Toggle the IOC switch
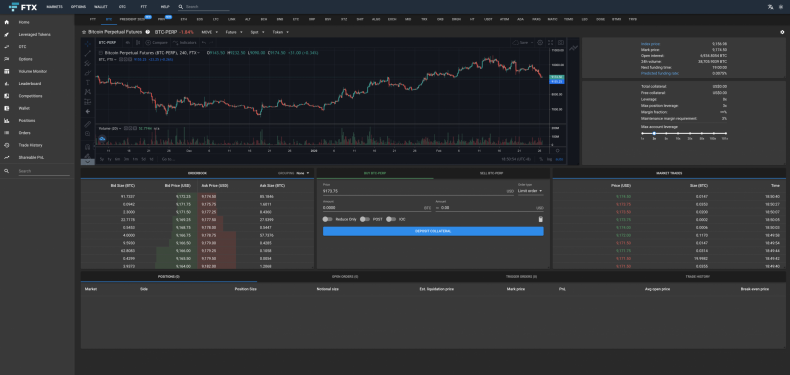Viewport: 790px width, 375px height. 391,219
